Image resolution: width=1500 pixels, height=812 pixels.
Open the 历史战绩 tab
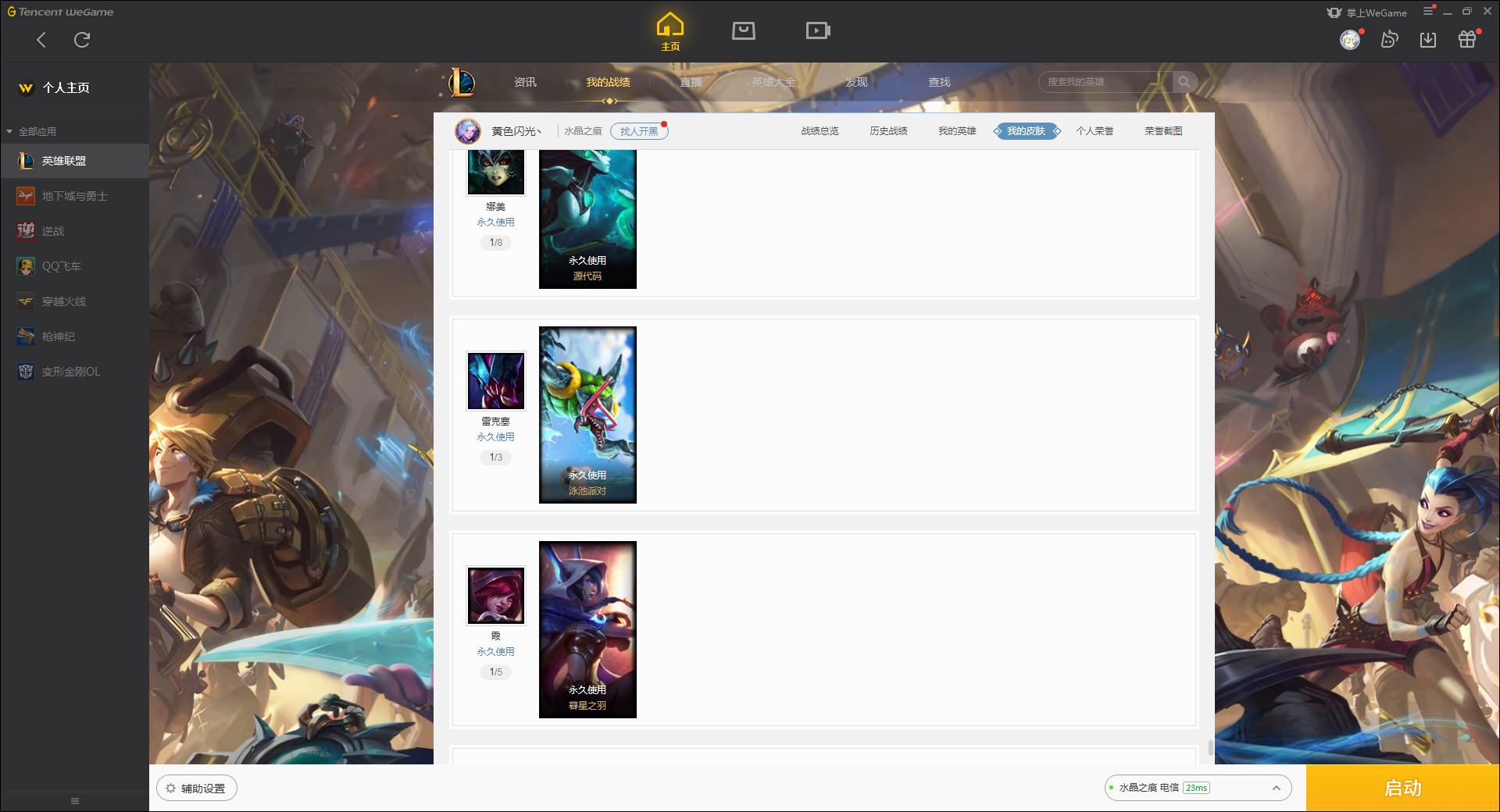888,131
